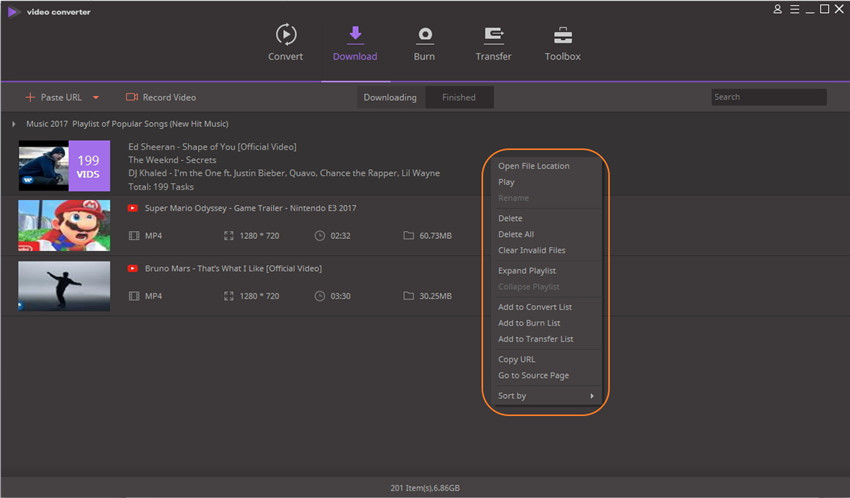Click the Ed Sheeran playlist thumbnail
Viewport: 850px width, 498px height.
[x=44, y=166]
